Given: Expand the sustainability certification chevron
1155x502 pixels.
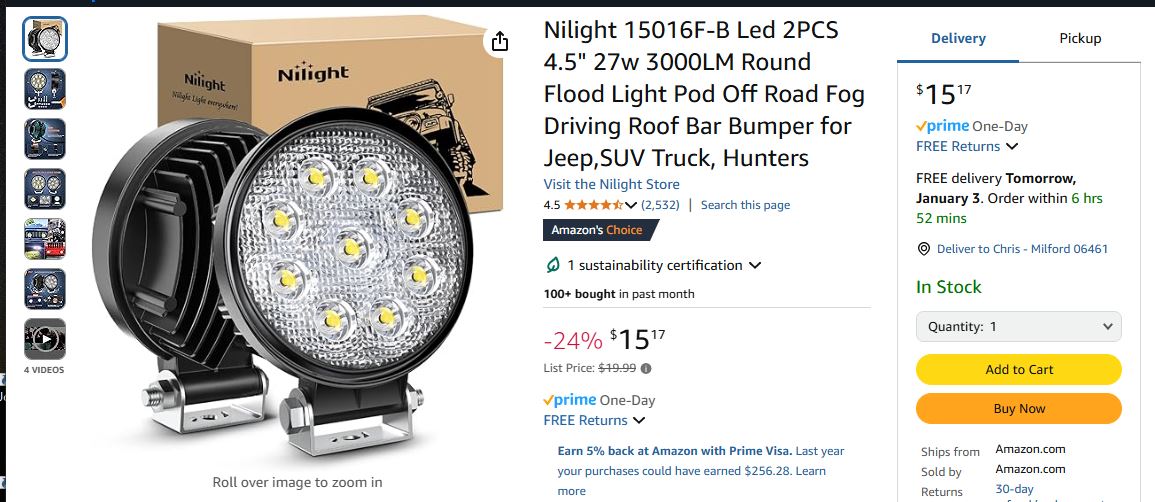Looking at the screenshot, I should click(x=755, y=265).
